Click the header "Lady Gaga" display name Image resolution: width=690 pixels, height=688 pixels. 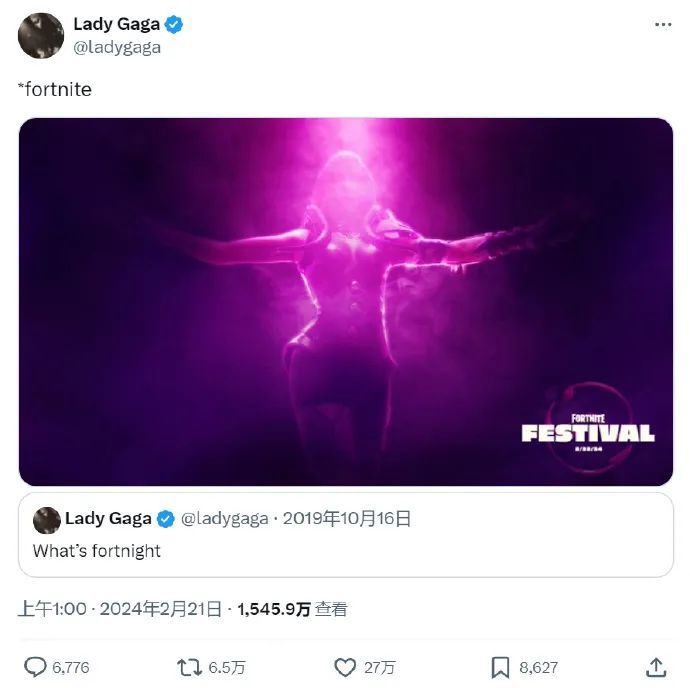[x=116, y=25]
